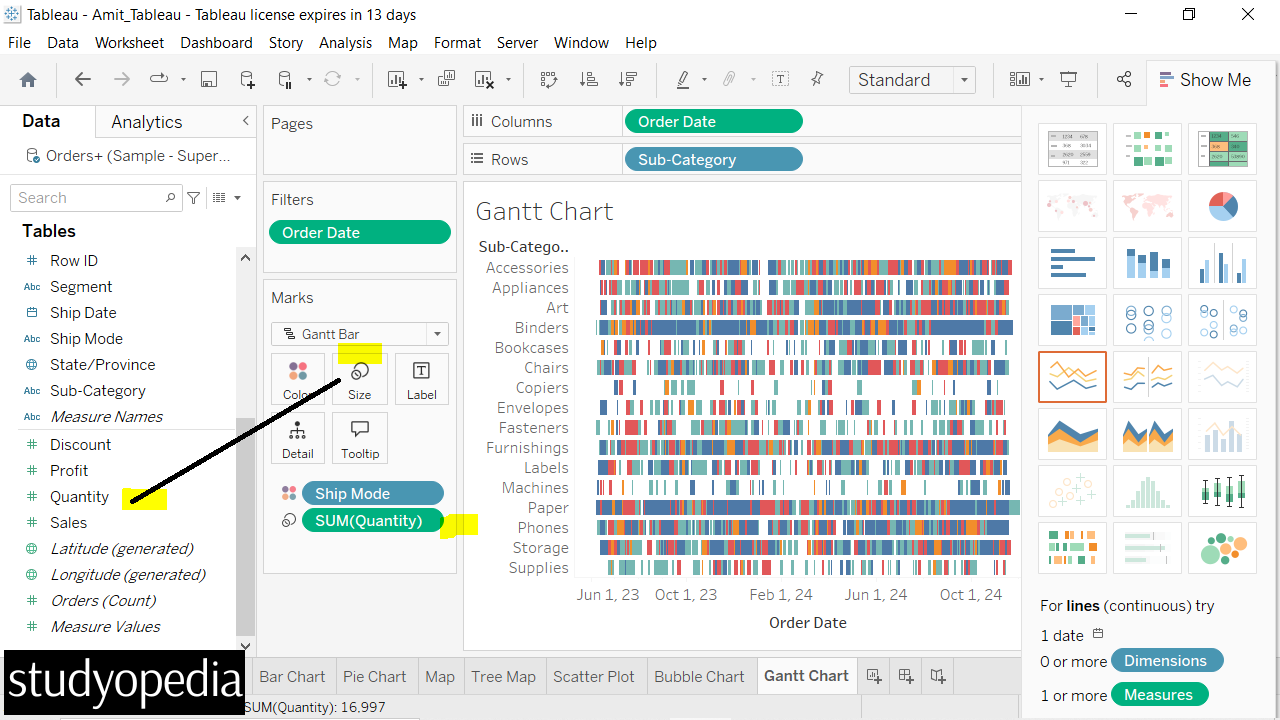Open the Show/Hide Cards dropdown arrow

tap(1042, 80)
